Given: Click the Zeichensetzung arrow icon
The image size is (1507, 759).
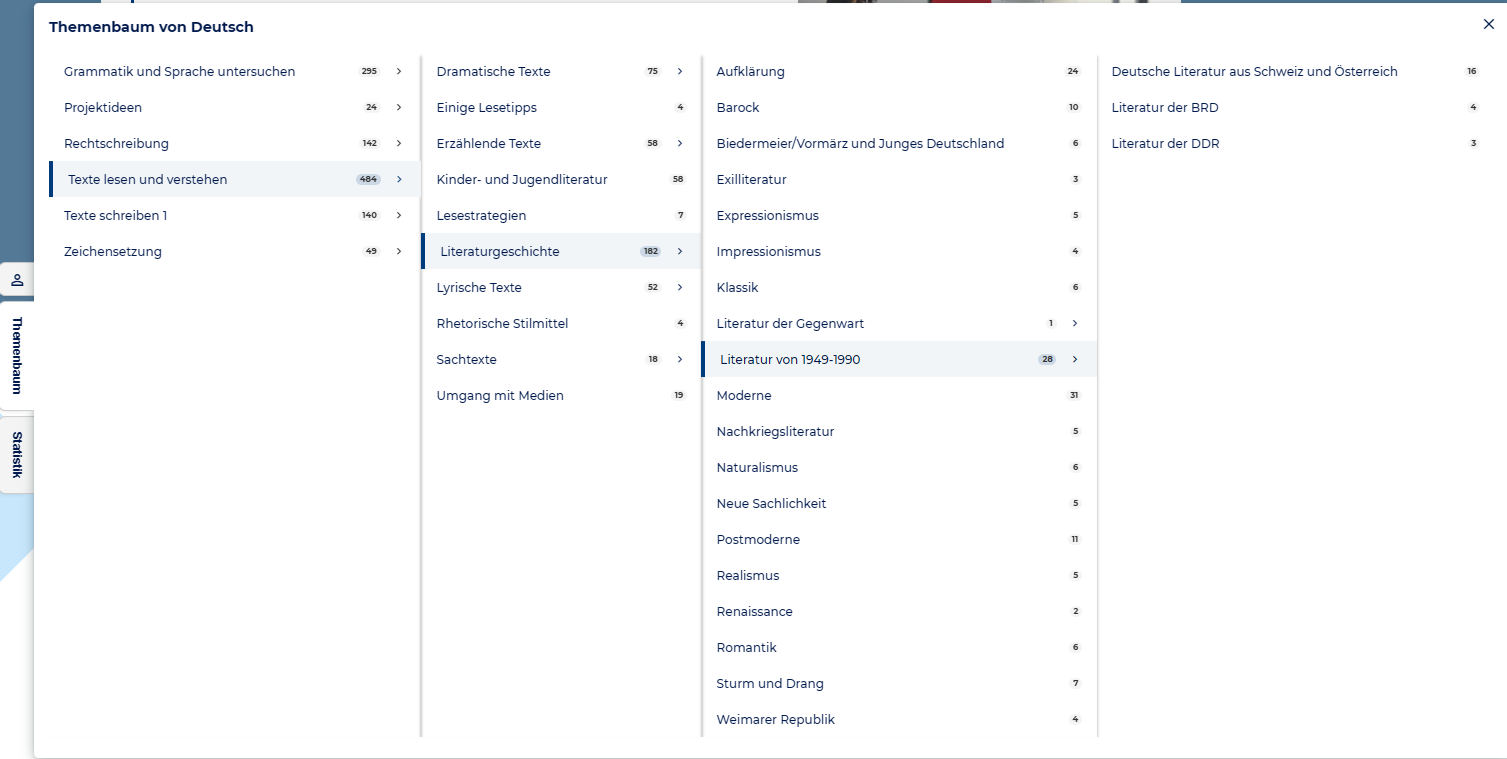Looking at the screenshot, I should click(x=399, y=252).
